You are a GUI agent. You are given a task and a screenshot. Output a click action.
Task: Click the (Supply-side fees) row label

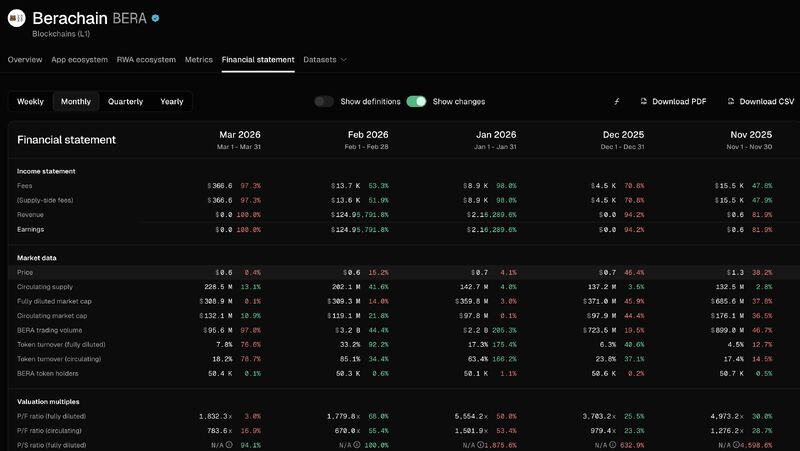point(45,200)
